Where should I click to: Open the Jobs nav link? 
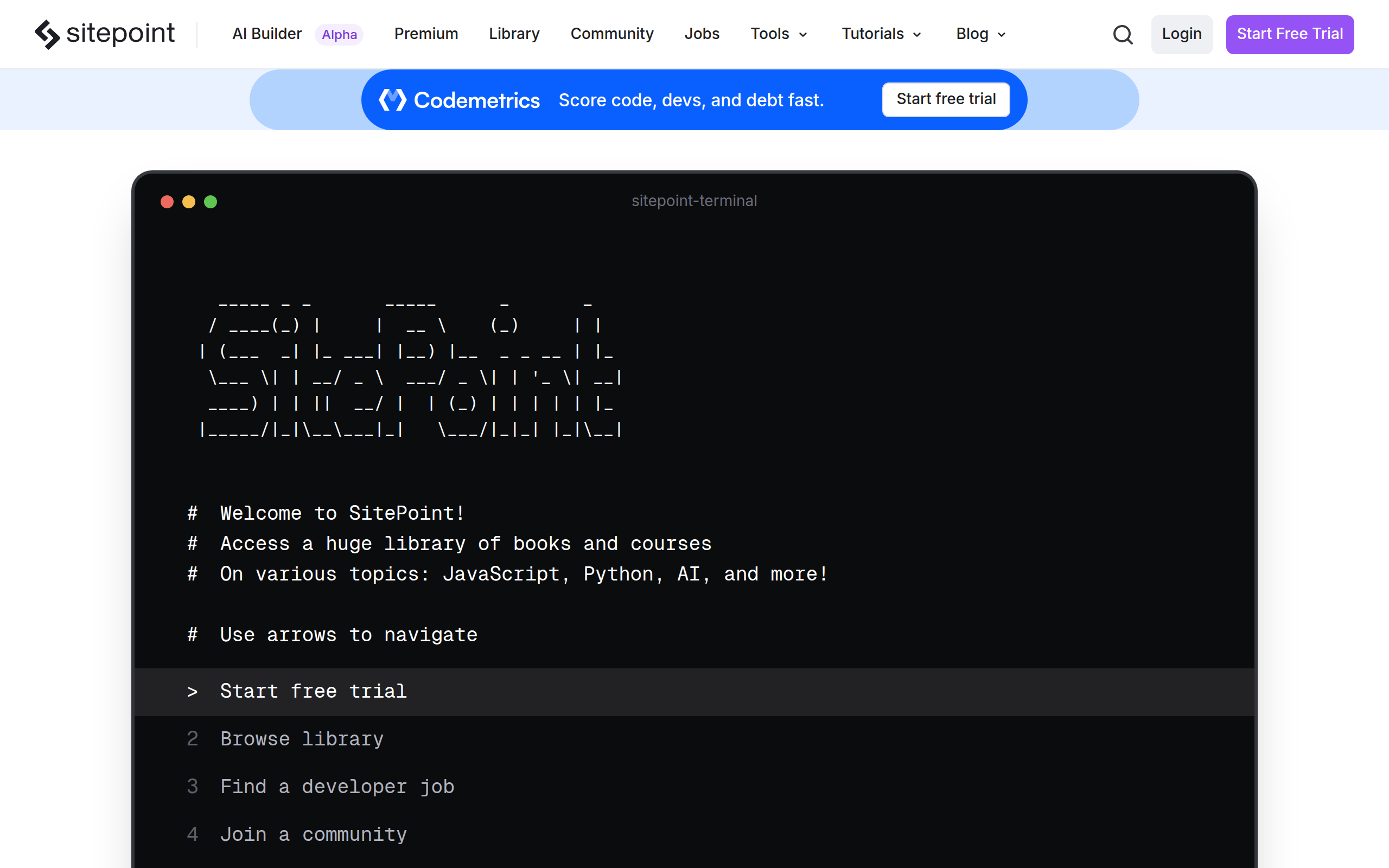tap(702, 34)
